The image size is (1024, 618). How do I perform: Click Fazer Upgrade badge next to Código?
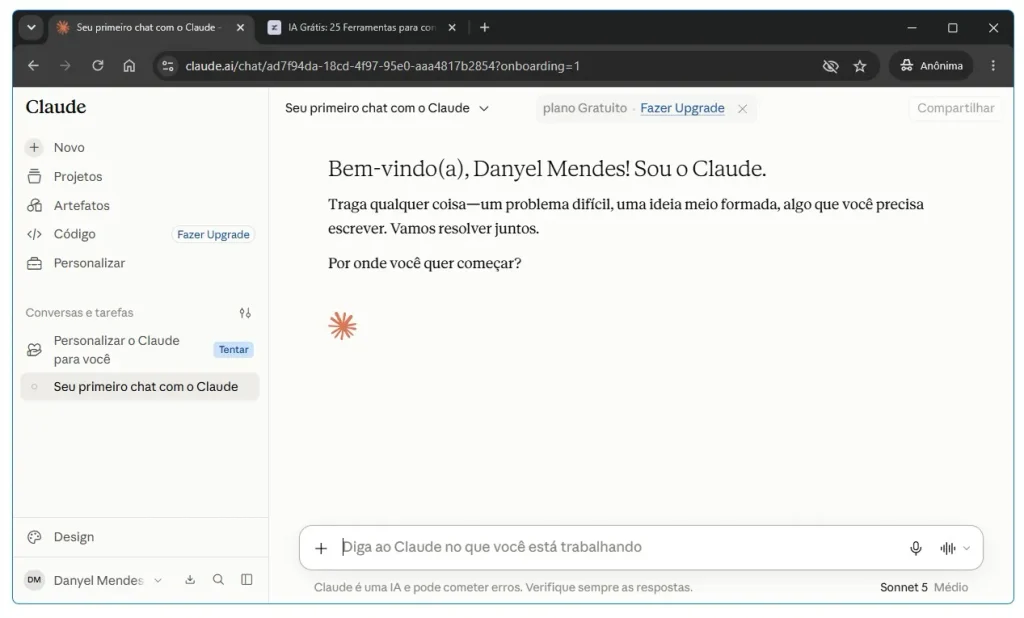(213, 235)
